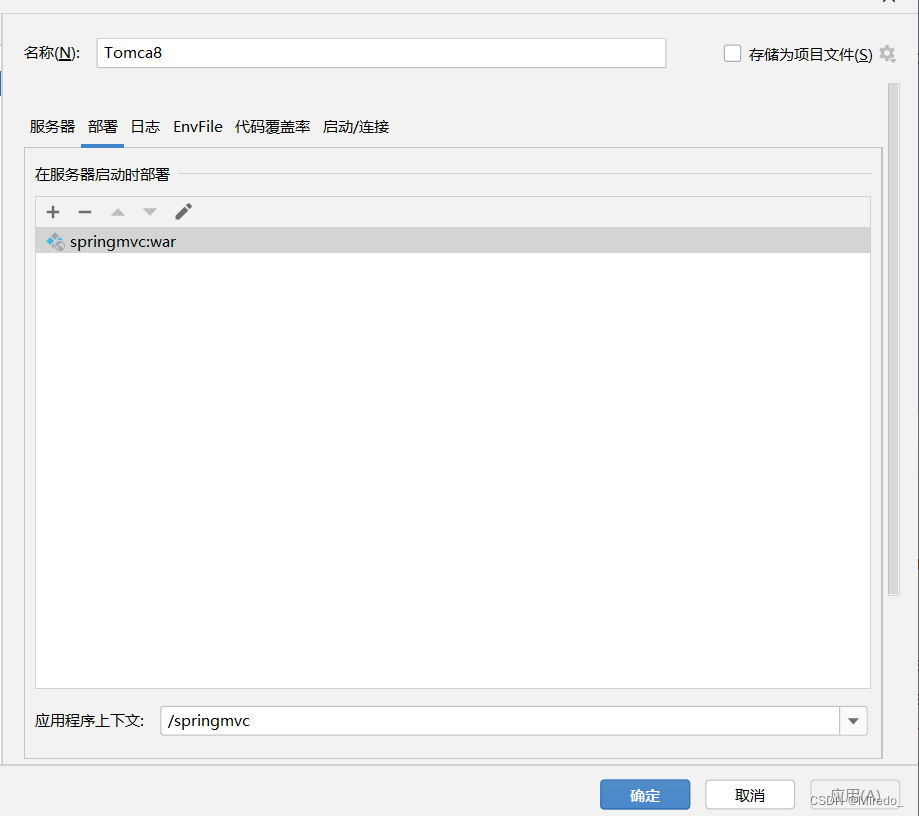Click the /springmvc application context field
The image size is (919, 816).
pos(500,720)
